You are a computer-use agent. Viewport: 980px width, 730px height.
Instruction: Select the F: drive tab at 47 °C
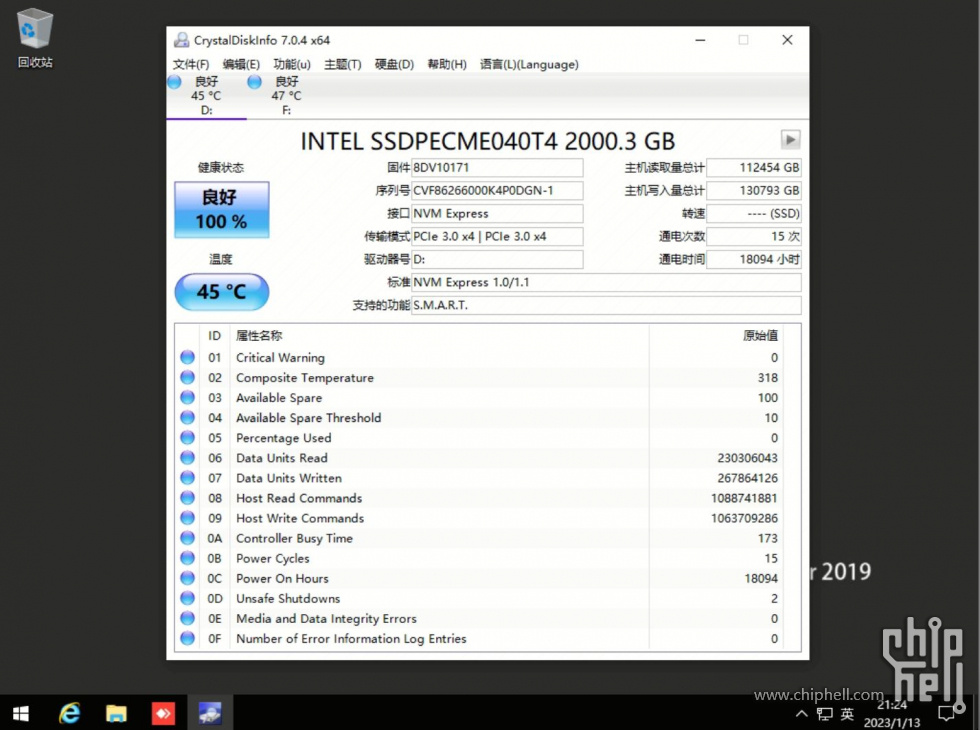coord(286,96)
